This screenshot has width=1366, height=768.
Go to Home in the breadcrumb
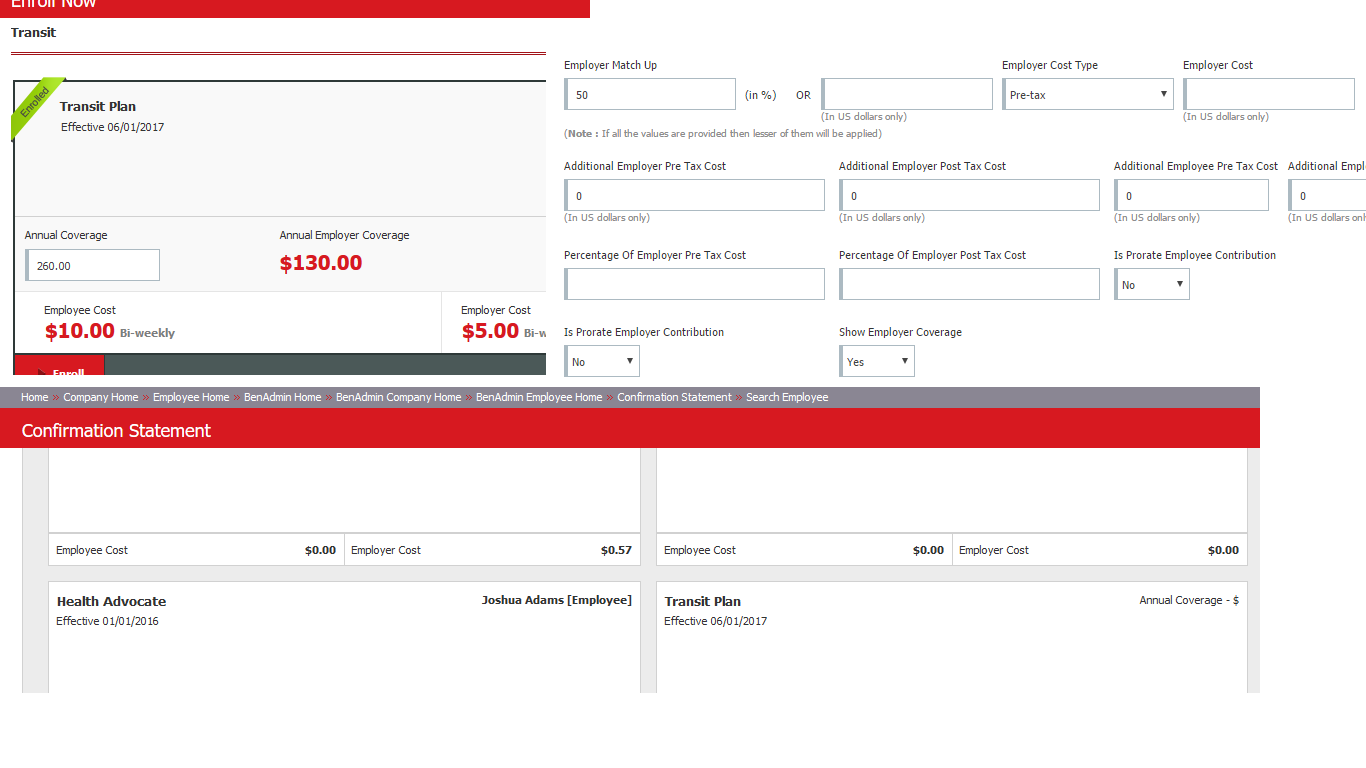tap(34, 398)
